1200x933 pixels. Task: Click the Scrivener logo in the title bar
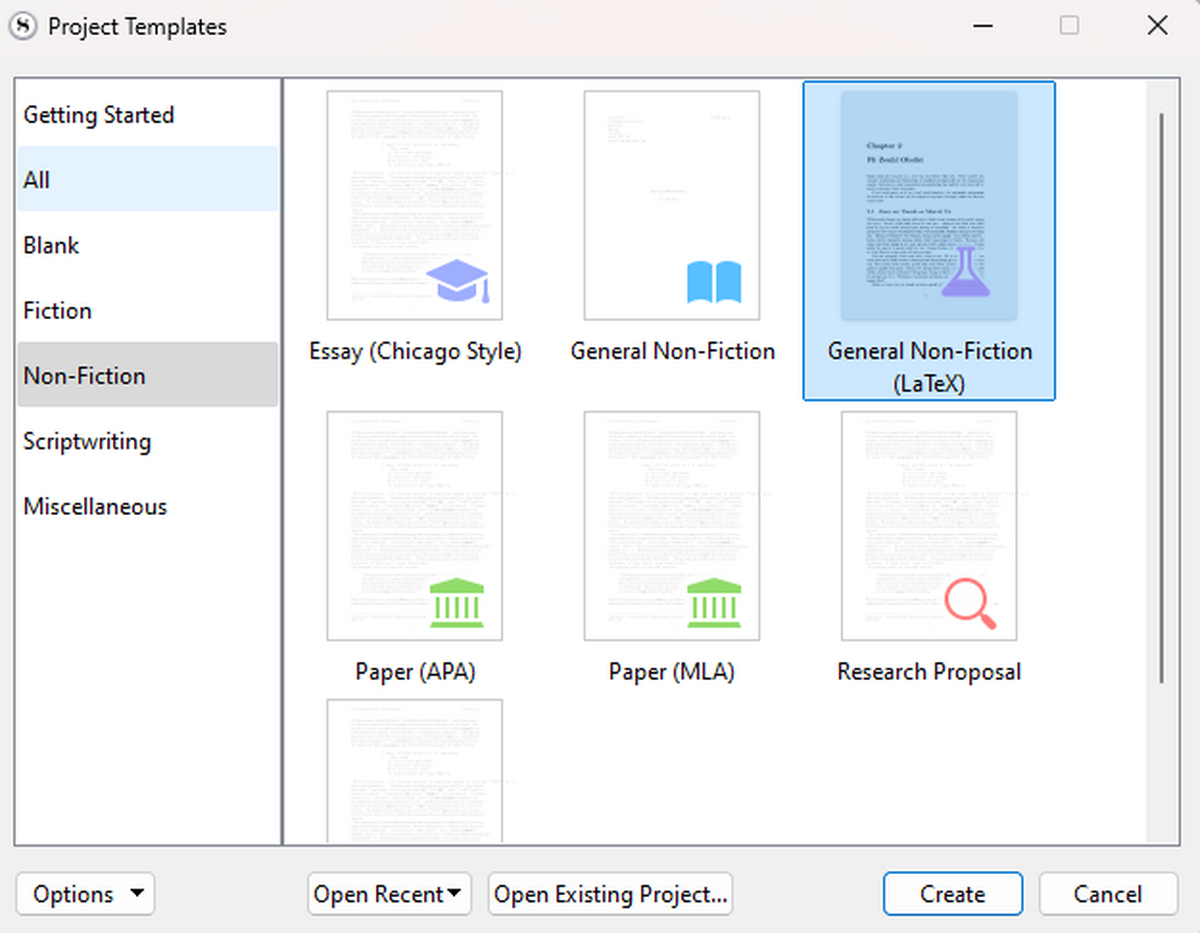click(21, 26)
